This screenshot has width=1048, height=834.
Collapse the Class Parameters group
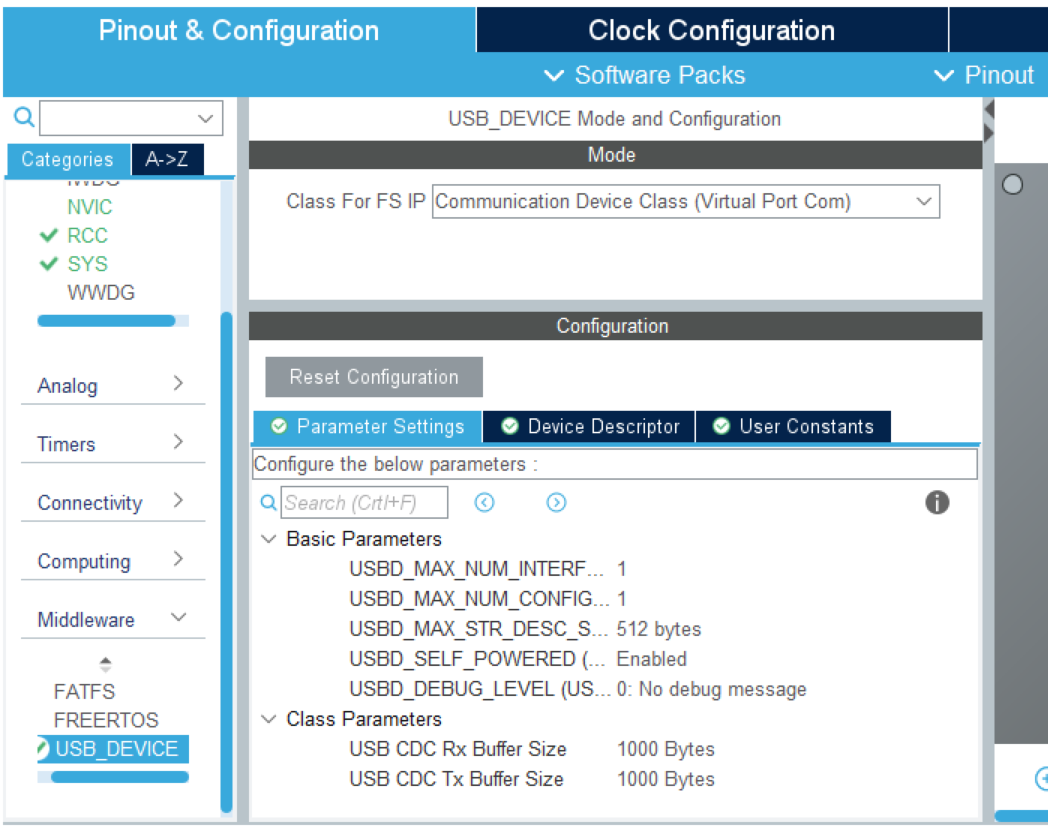(268, 719)
